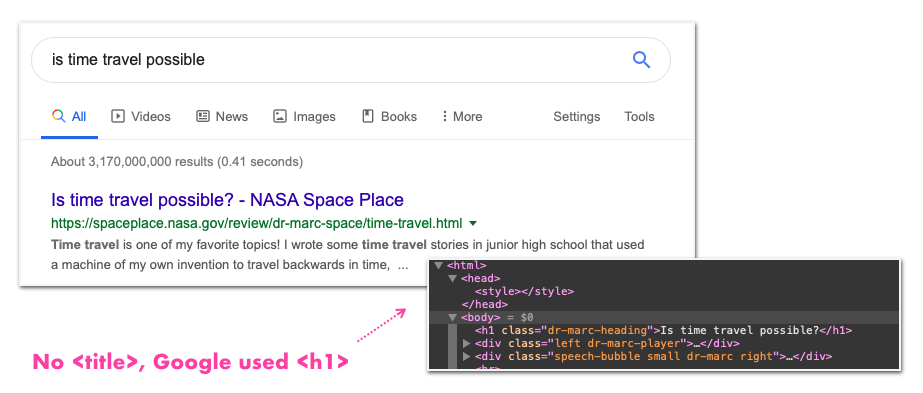Image resolution: width=923 pixels, height=393 pixels.
Task: Collapse the <html> node in DevTools
Action: click(439, 265)
